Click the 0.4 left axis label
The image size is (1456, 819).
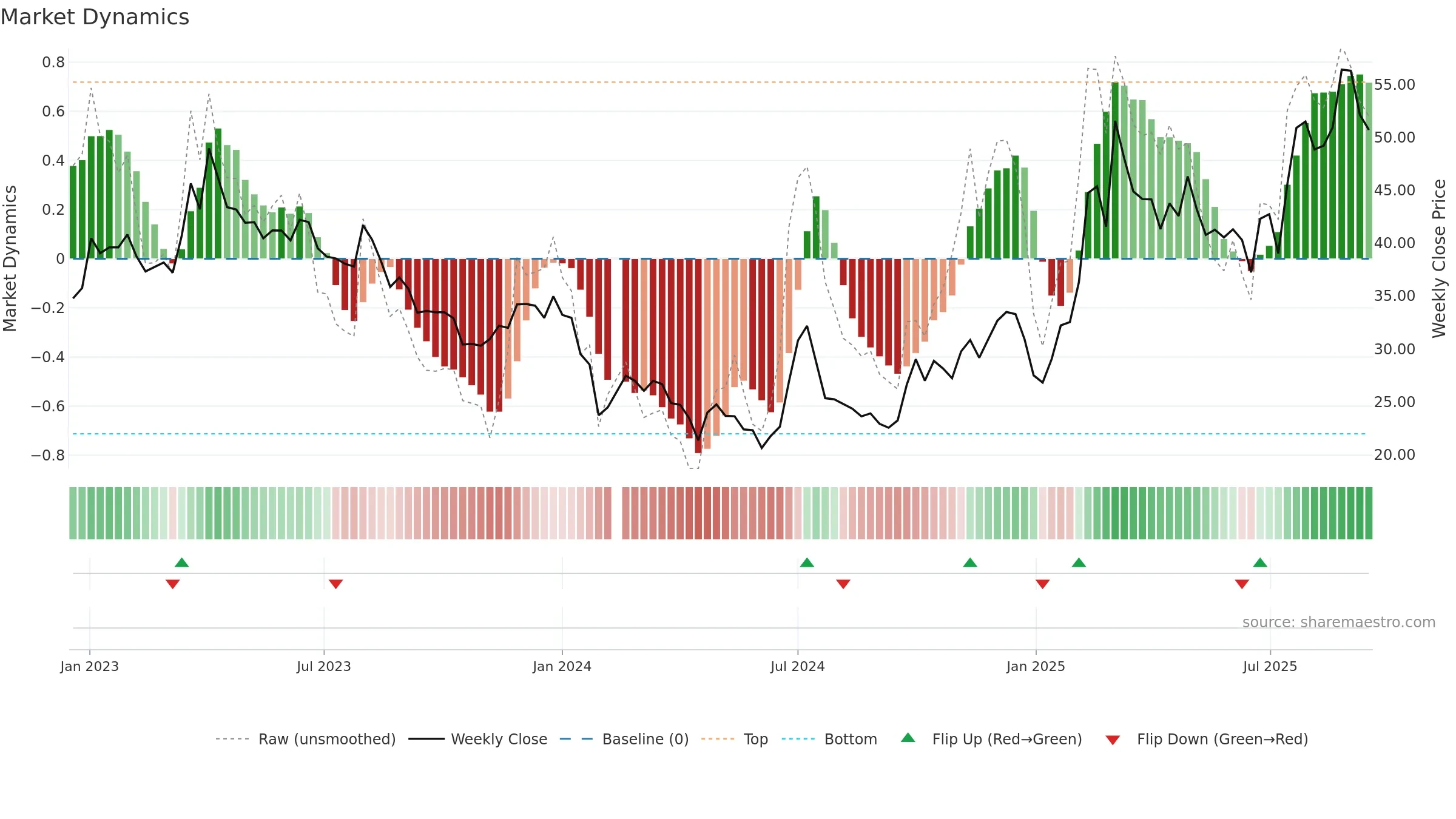[x=53, y=160]
